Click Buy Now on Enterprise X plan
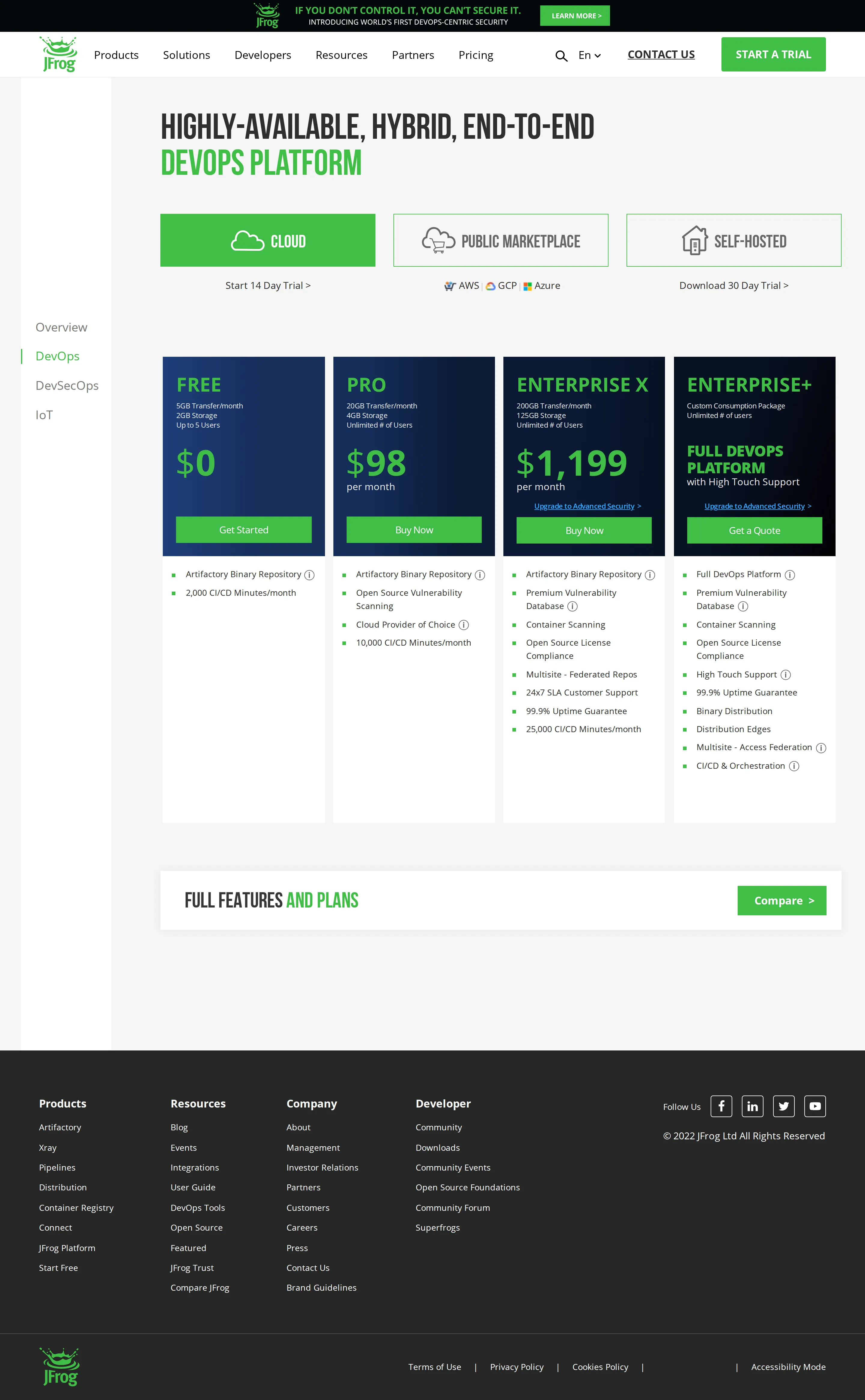865x1400 pixels. (x=584, y=530)
